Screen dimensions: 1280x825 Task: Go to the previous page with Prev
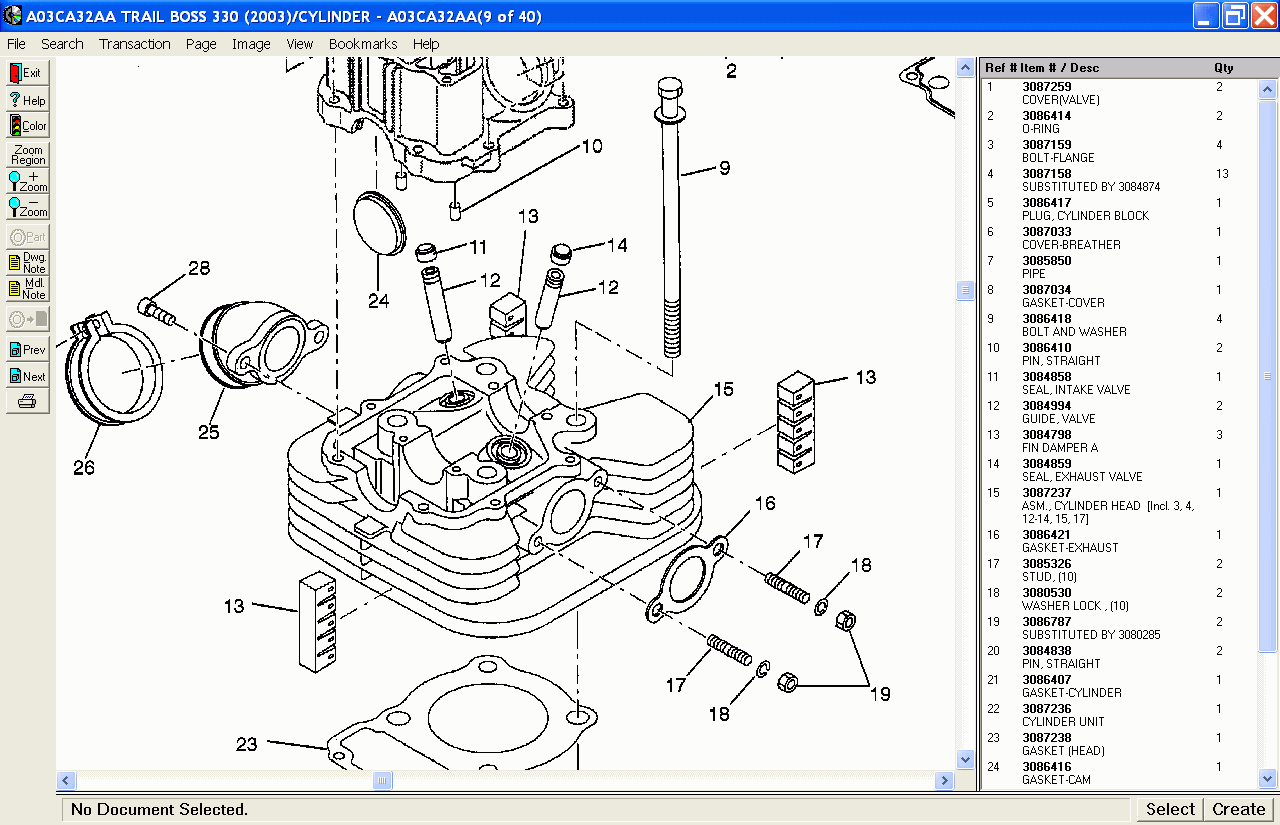click(x=27, y=350)
